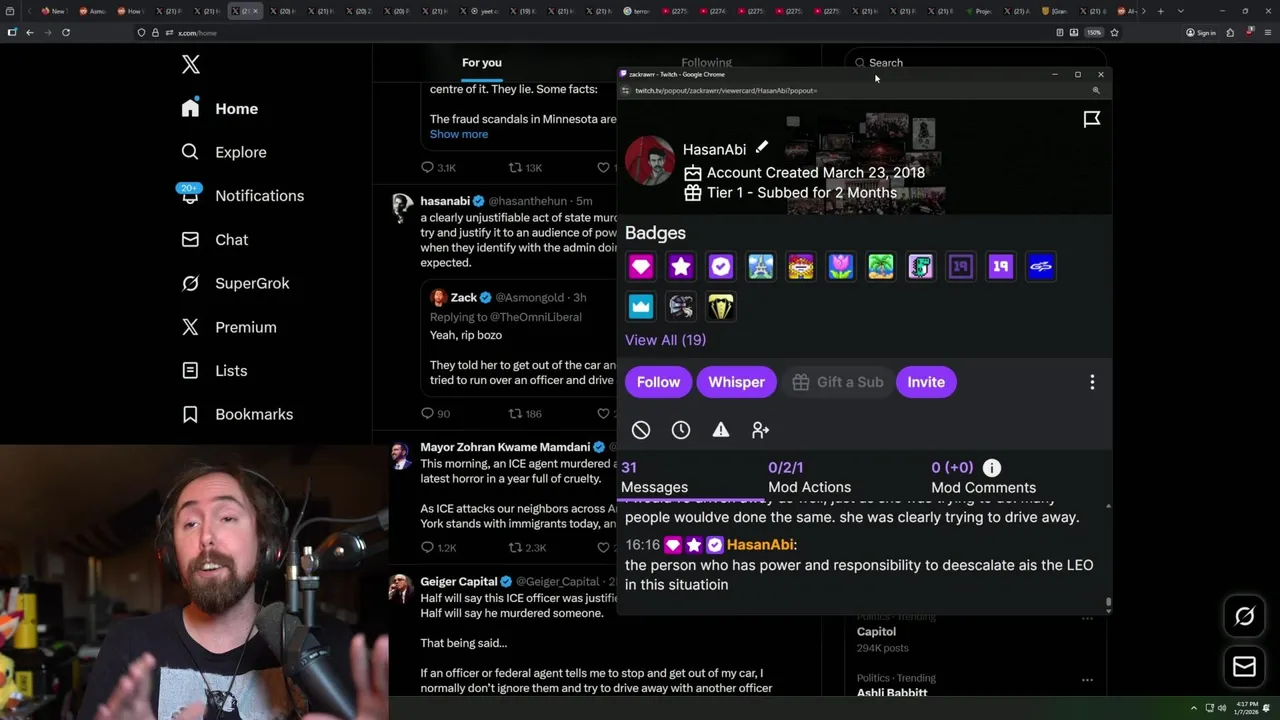1280x720 pixels.
Task: Open Capitol trending topic
Action: click(x=876, y=632)
